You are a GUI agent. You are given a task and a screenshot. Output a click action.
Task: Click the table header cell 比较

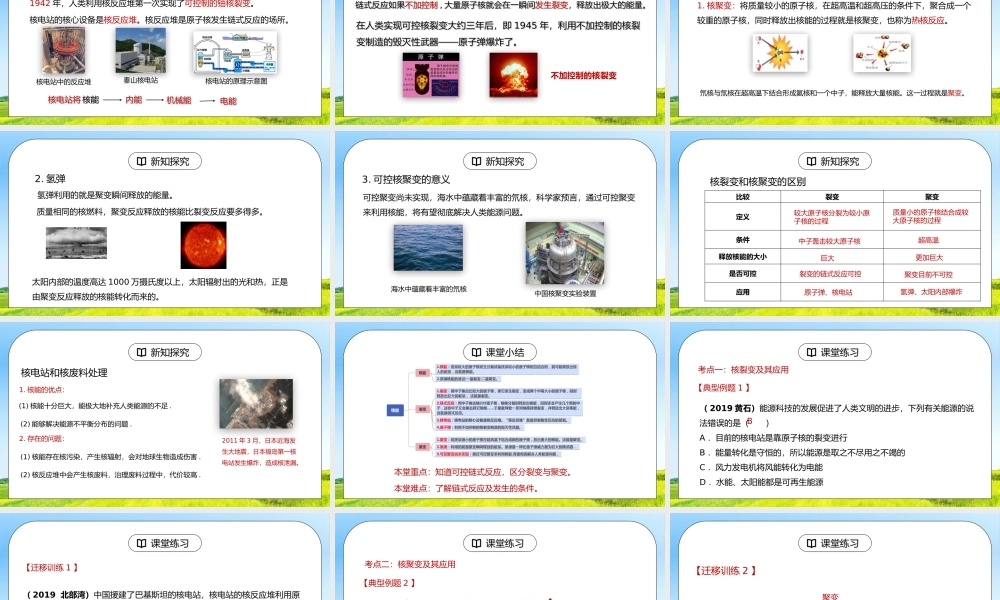pos(742,197)
